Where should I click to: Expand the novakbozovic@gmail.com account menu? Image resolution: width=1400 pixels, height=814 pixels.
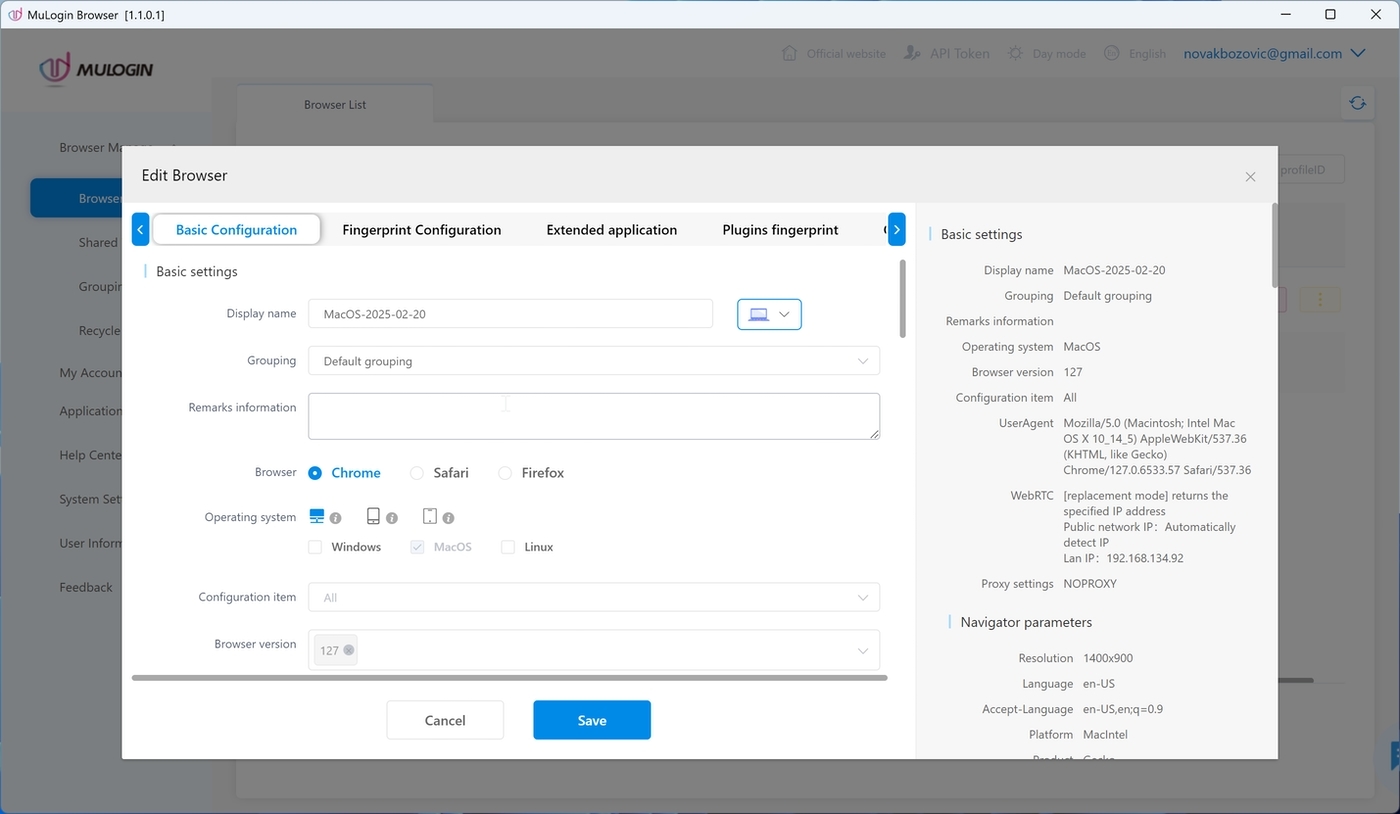[x=1275, y=53]
